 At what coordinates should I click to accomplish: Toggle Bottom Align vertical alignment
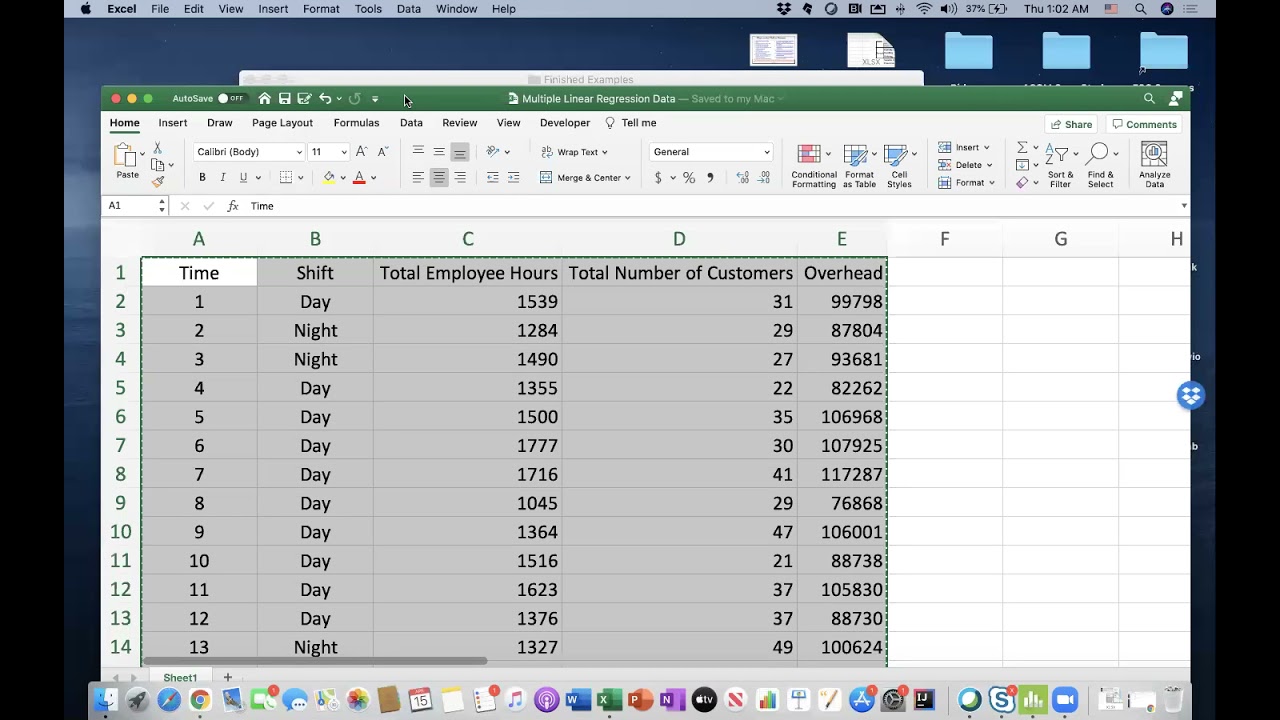[x=460, y=152]
